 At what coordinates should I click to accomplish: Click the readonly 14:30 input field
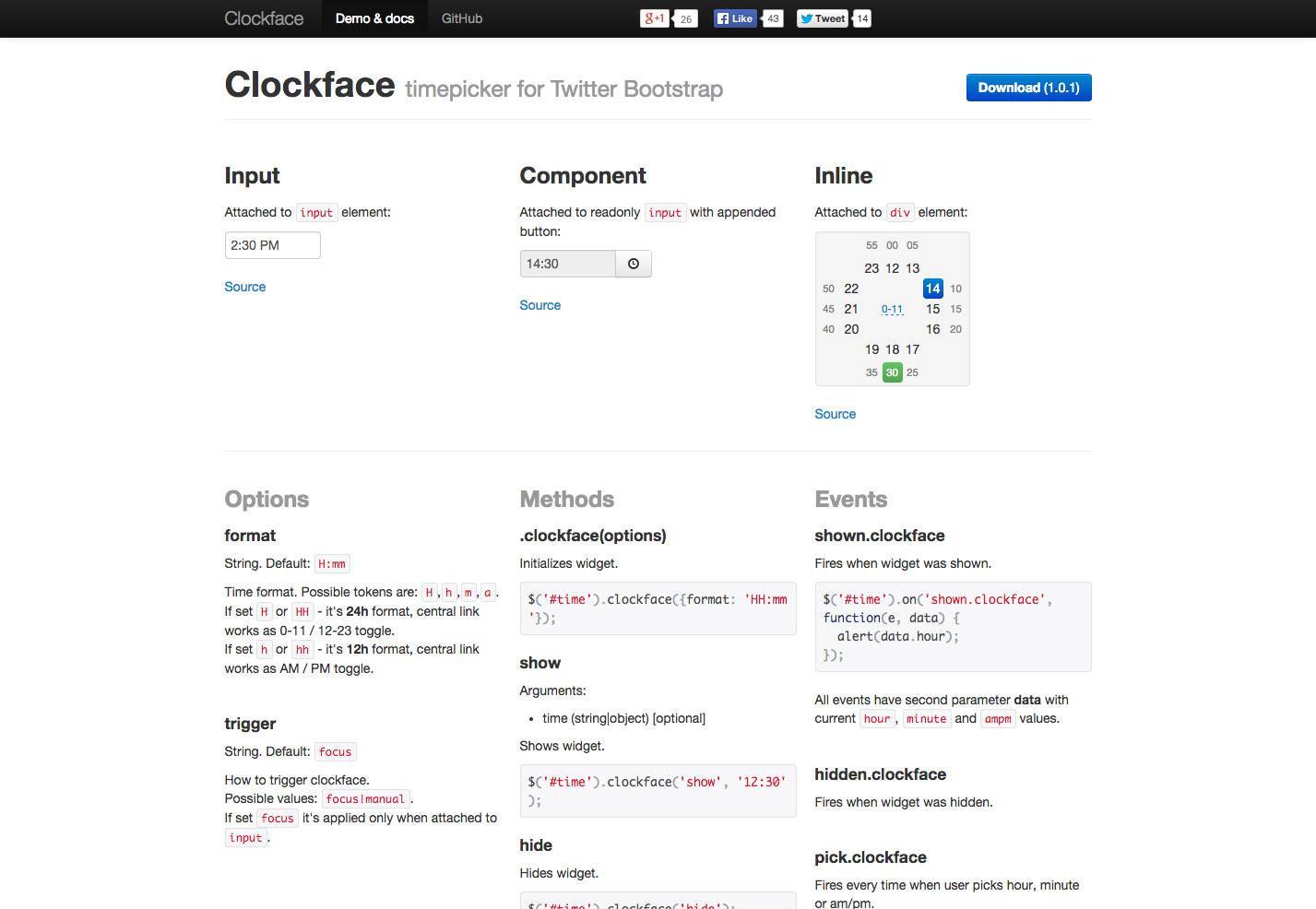coord(568,264)
